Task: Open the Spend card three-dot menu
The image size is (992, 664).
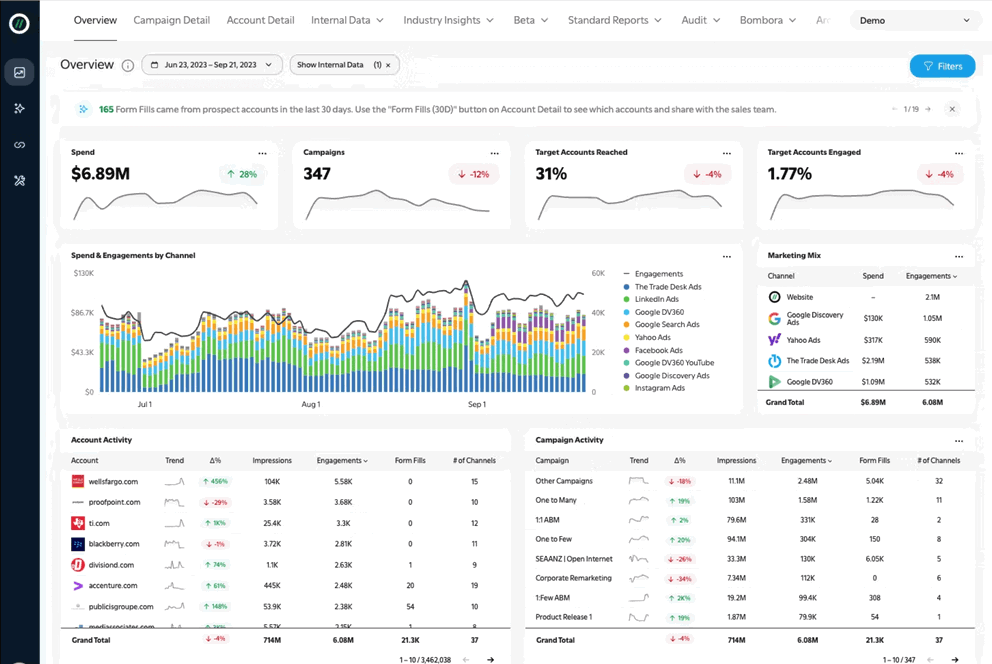Action: point(262,153)
